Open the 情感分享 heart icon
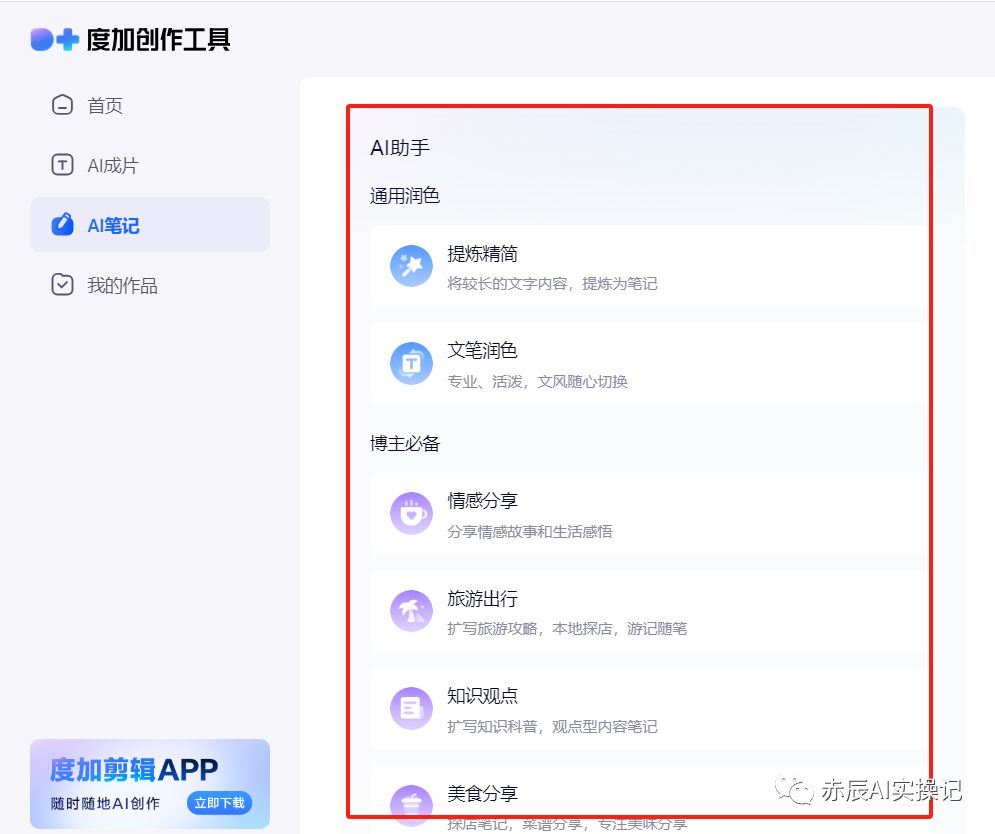Viewport: 995px width, 834px height. tap(411, 513)
